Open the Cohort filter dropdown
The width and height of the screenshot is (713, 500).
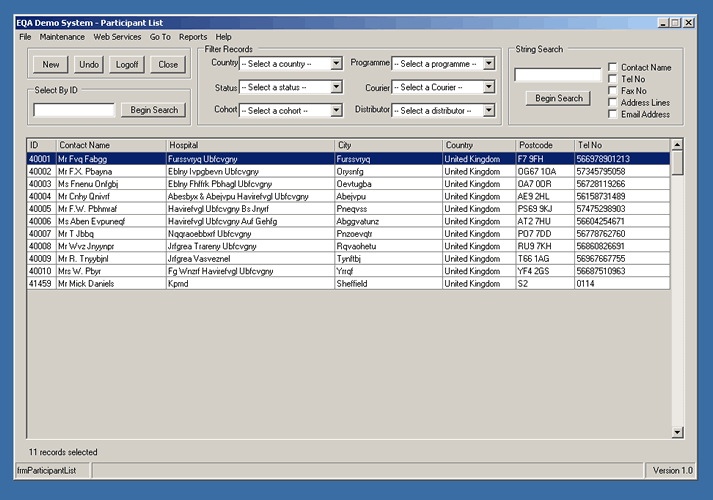pos(336,111)
